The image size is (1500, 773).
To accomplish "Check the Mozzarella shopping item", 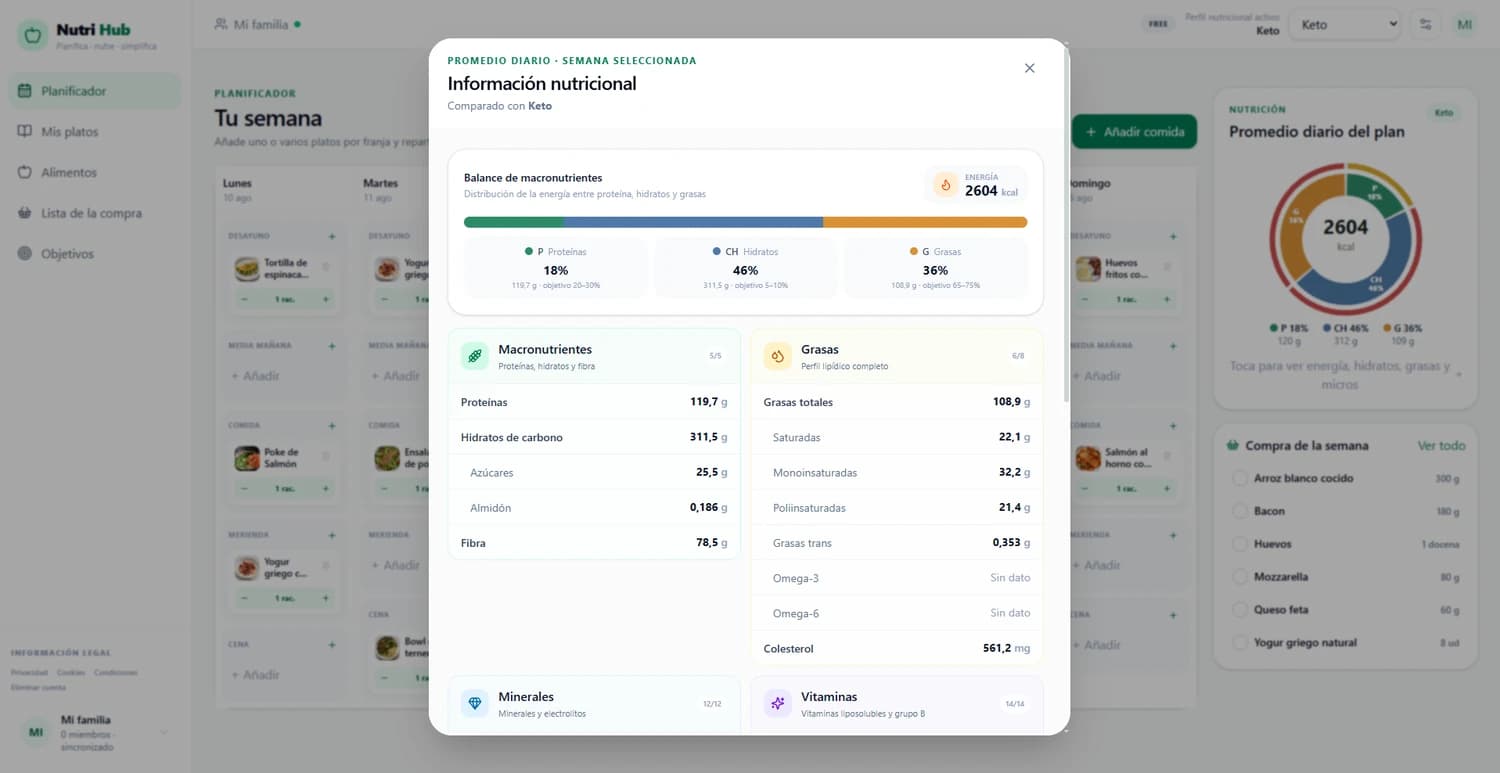I will coord(1240,577).
